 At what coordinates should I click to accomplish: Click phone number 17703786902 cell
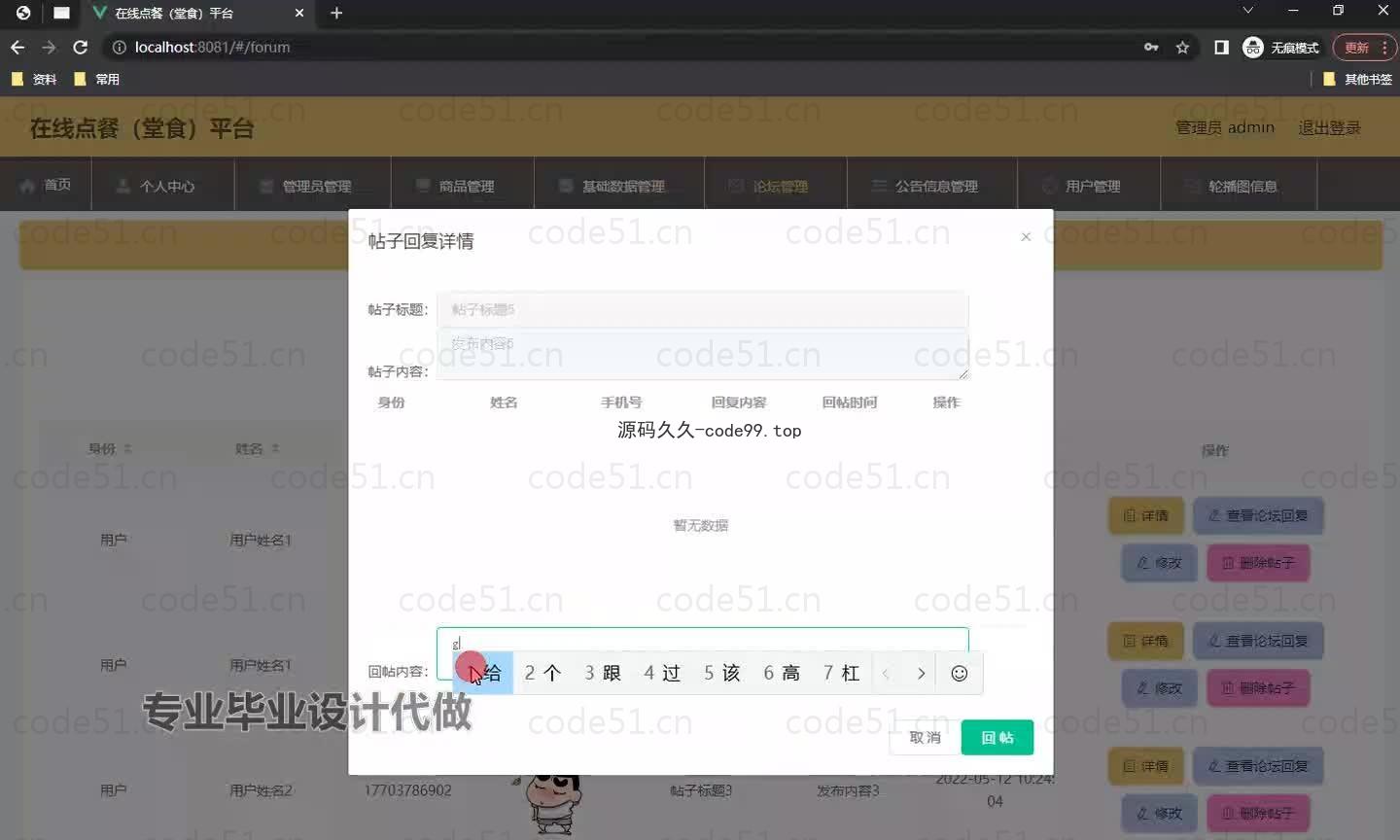[407, 790]
